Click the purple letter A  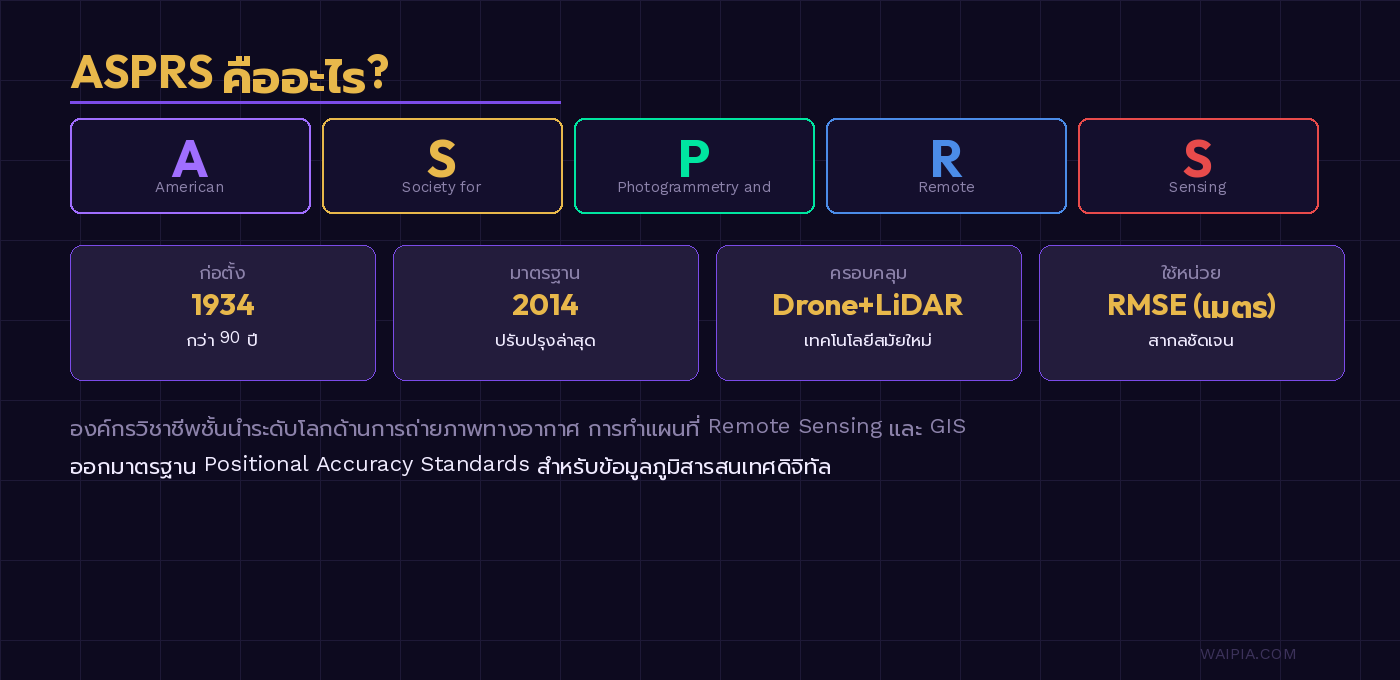tap(190, 158)
